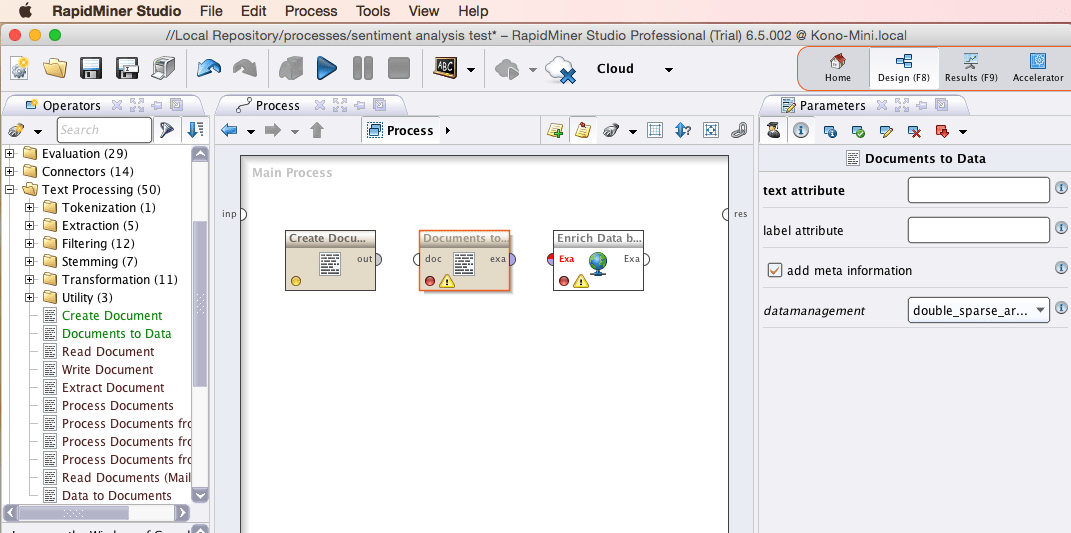Screen dimensions: 1071x533
Task: Select the Create Document operator box on canvas
Action: (x=331, y=260)
